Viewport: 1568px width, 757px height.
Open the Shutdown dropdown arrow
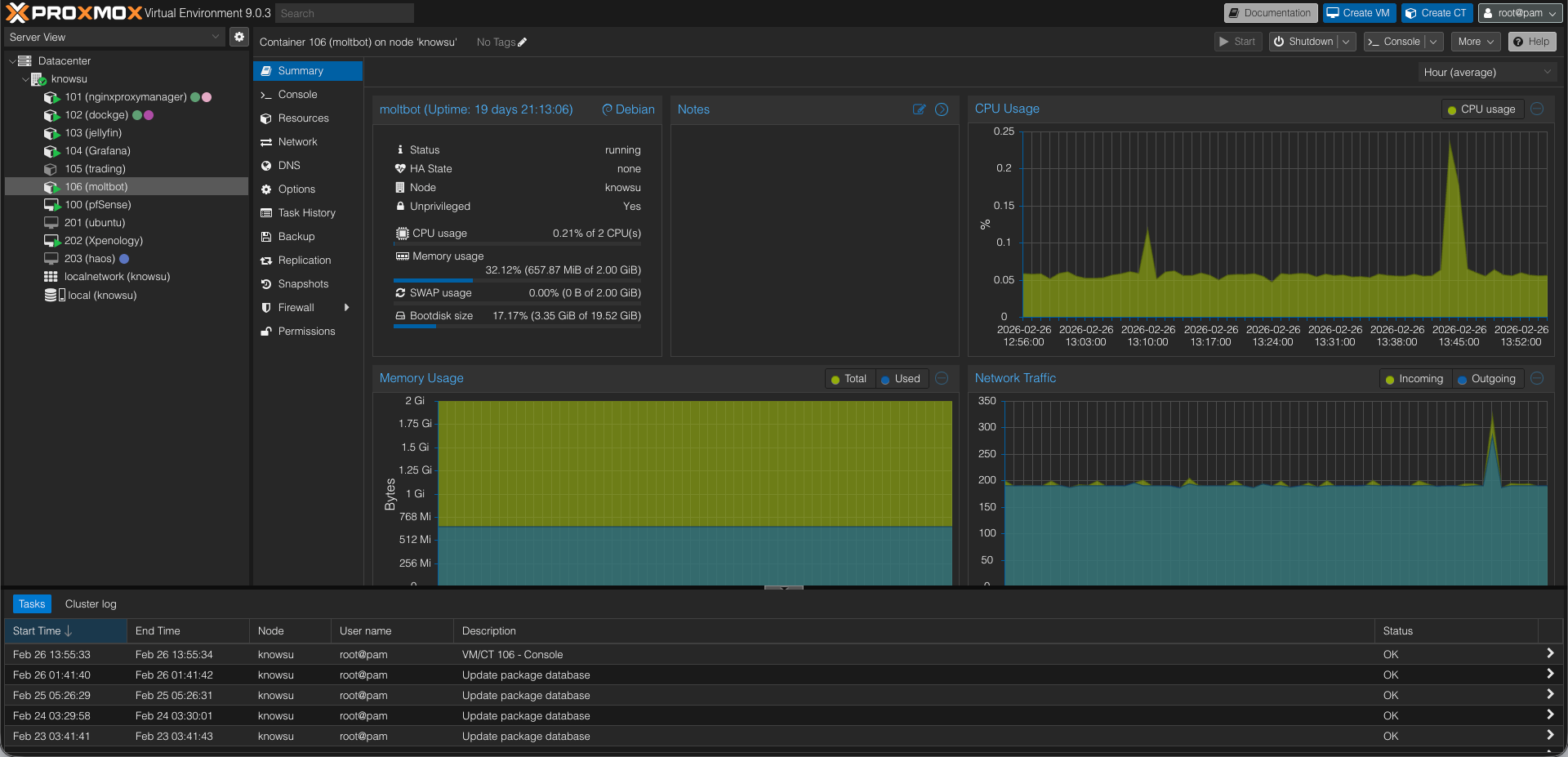click(x=1346, y=42)
